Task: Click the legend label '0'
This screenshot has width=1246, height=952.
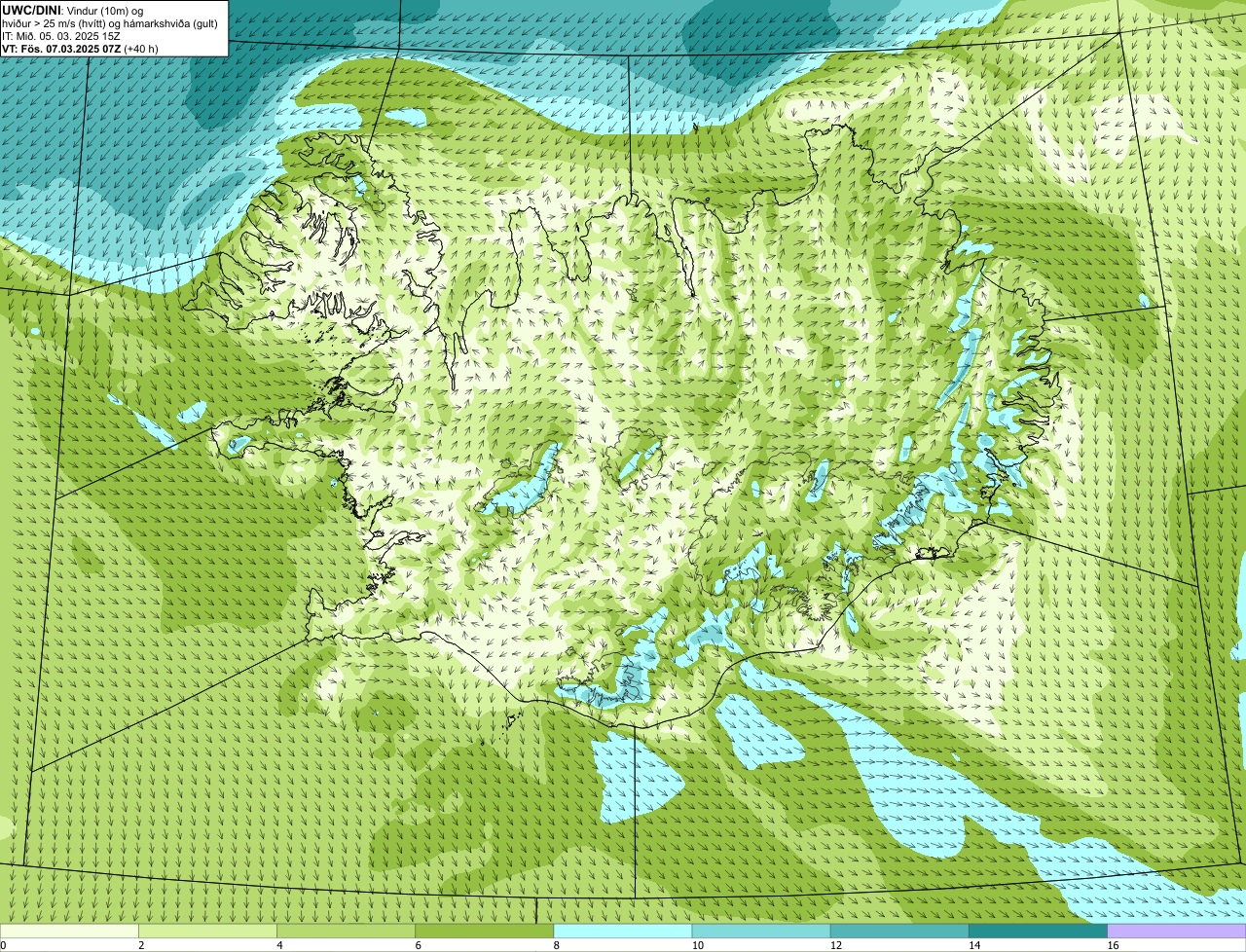Action: (3, 945)
